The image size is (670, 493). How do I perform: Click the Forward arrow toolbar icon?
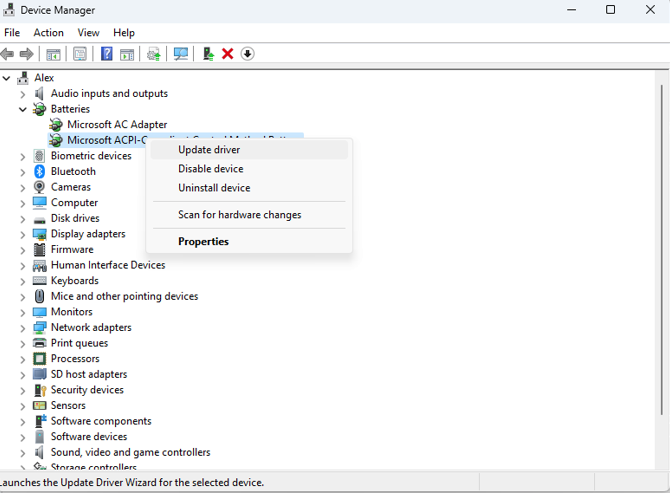(x=26, y=54)
